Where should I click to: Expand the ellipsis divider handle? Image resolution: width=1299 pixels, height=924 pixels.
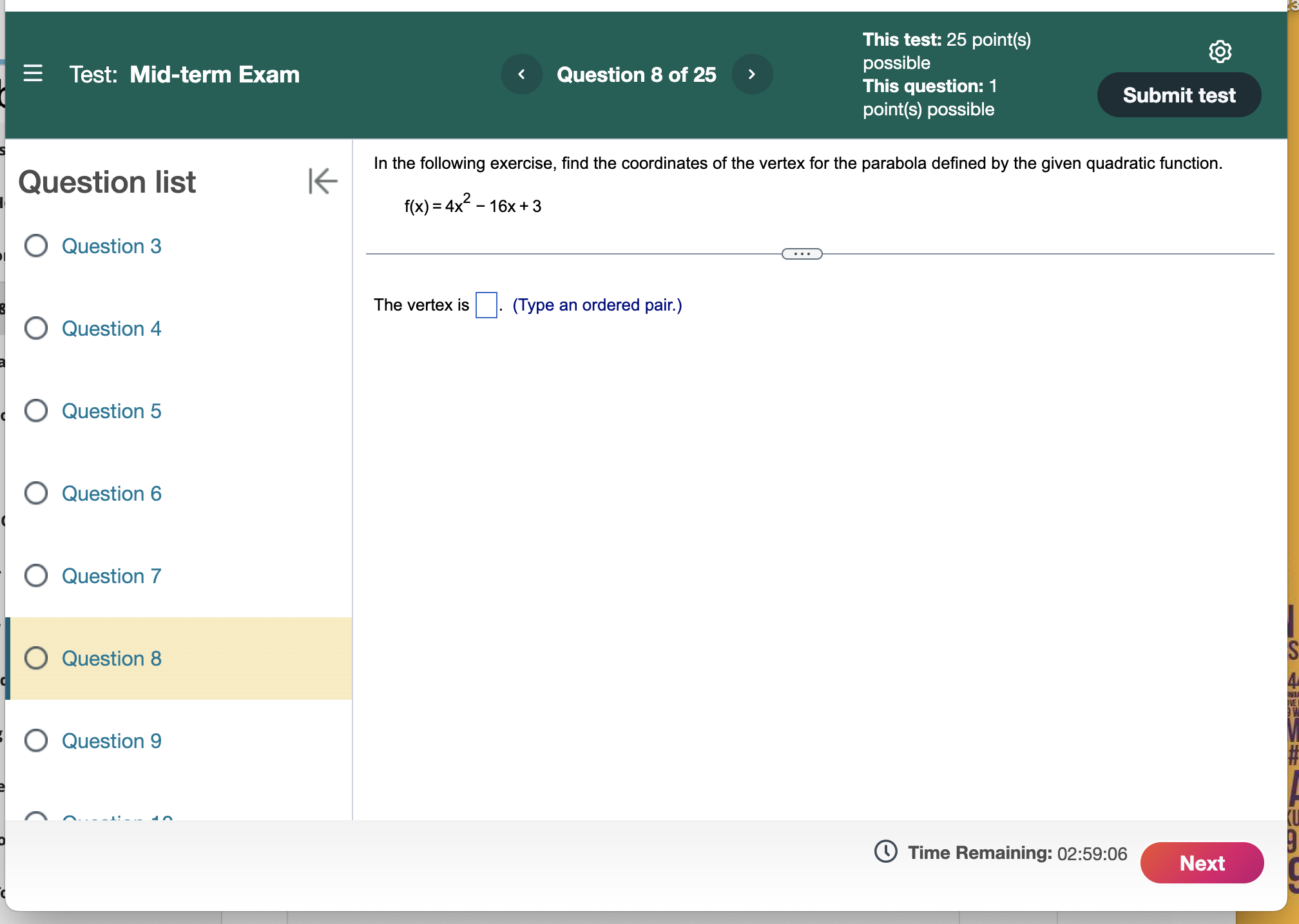[802, 254]
